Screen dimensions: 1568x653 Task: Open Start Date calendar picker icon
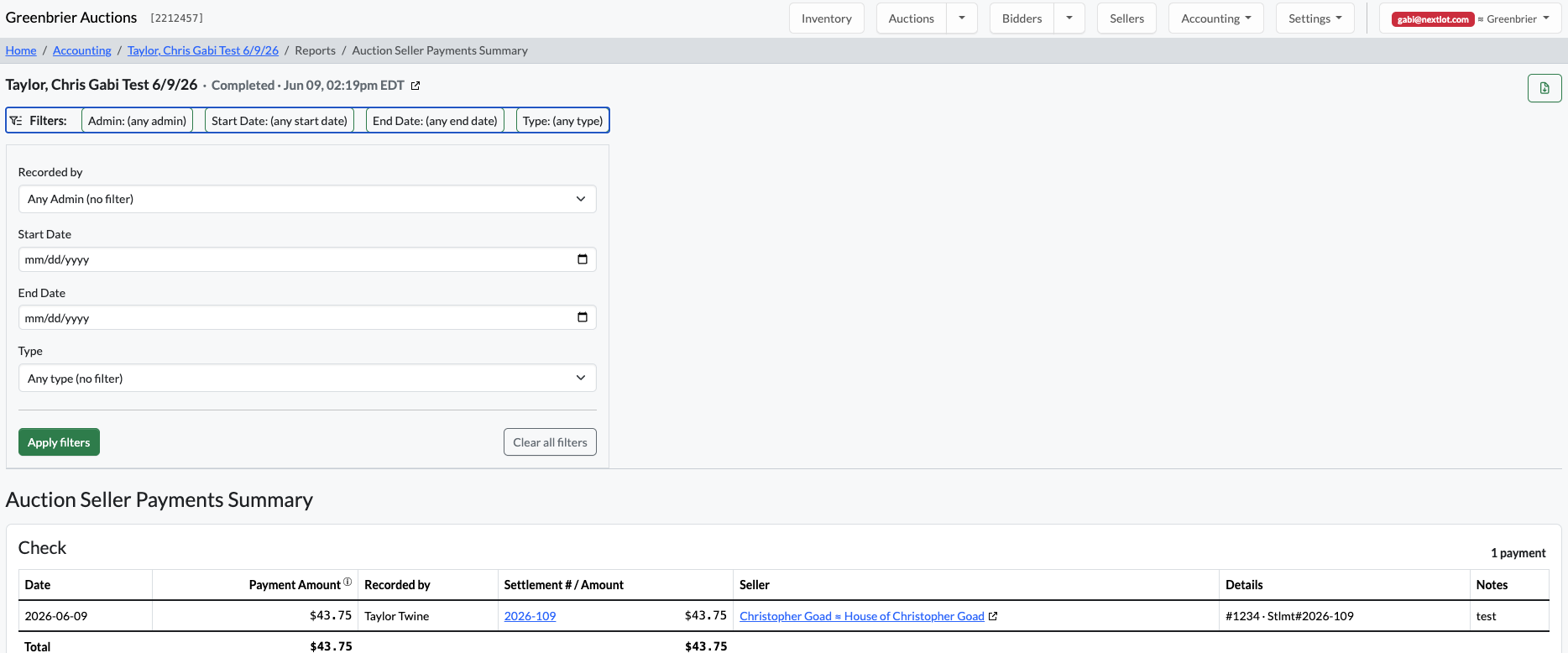pos(583,259)
